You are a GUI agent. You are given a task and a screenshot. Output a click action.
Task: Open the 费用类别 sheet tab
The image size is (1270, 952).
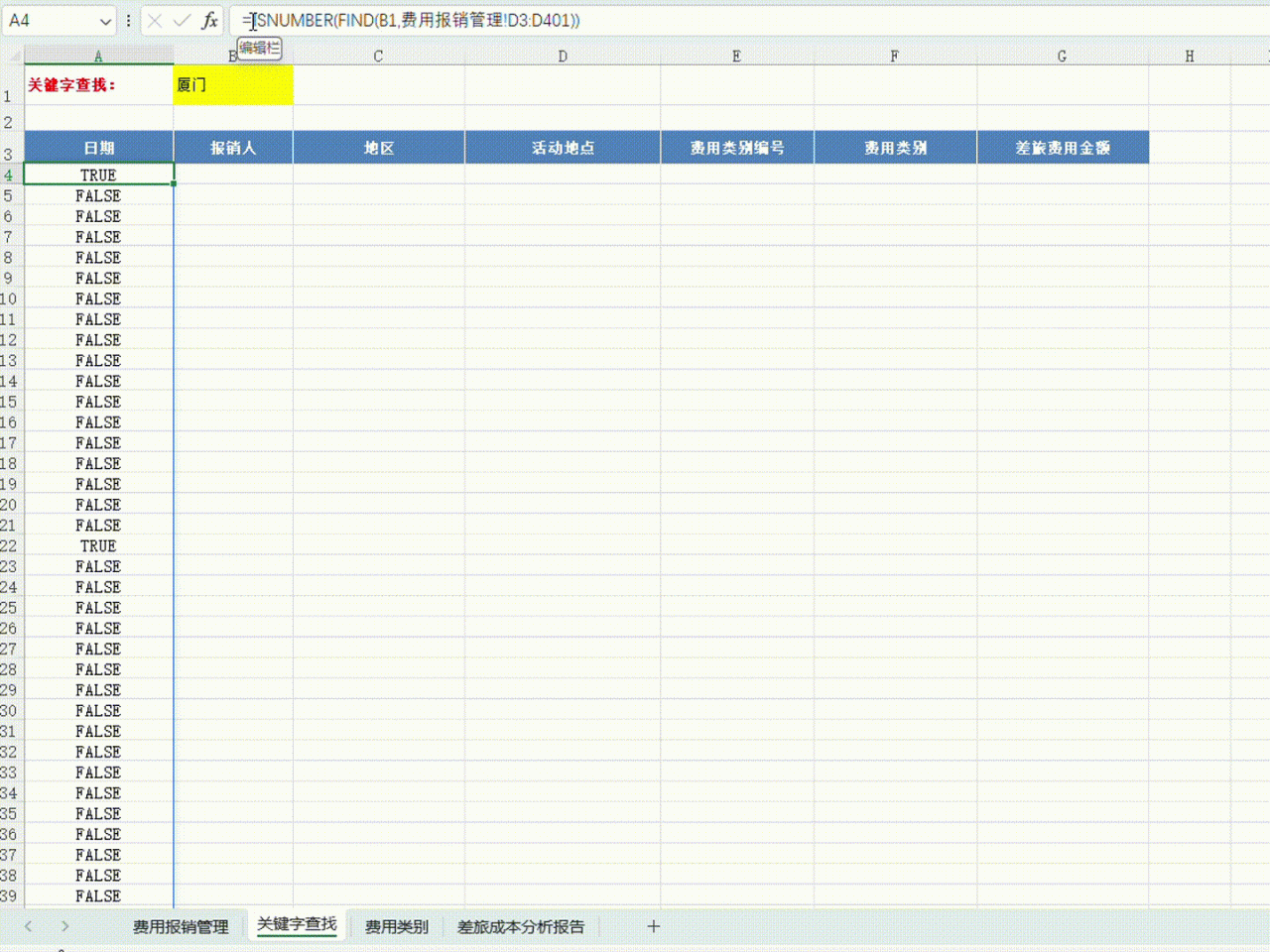[397, 926]
